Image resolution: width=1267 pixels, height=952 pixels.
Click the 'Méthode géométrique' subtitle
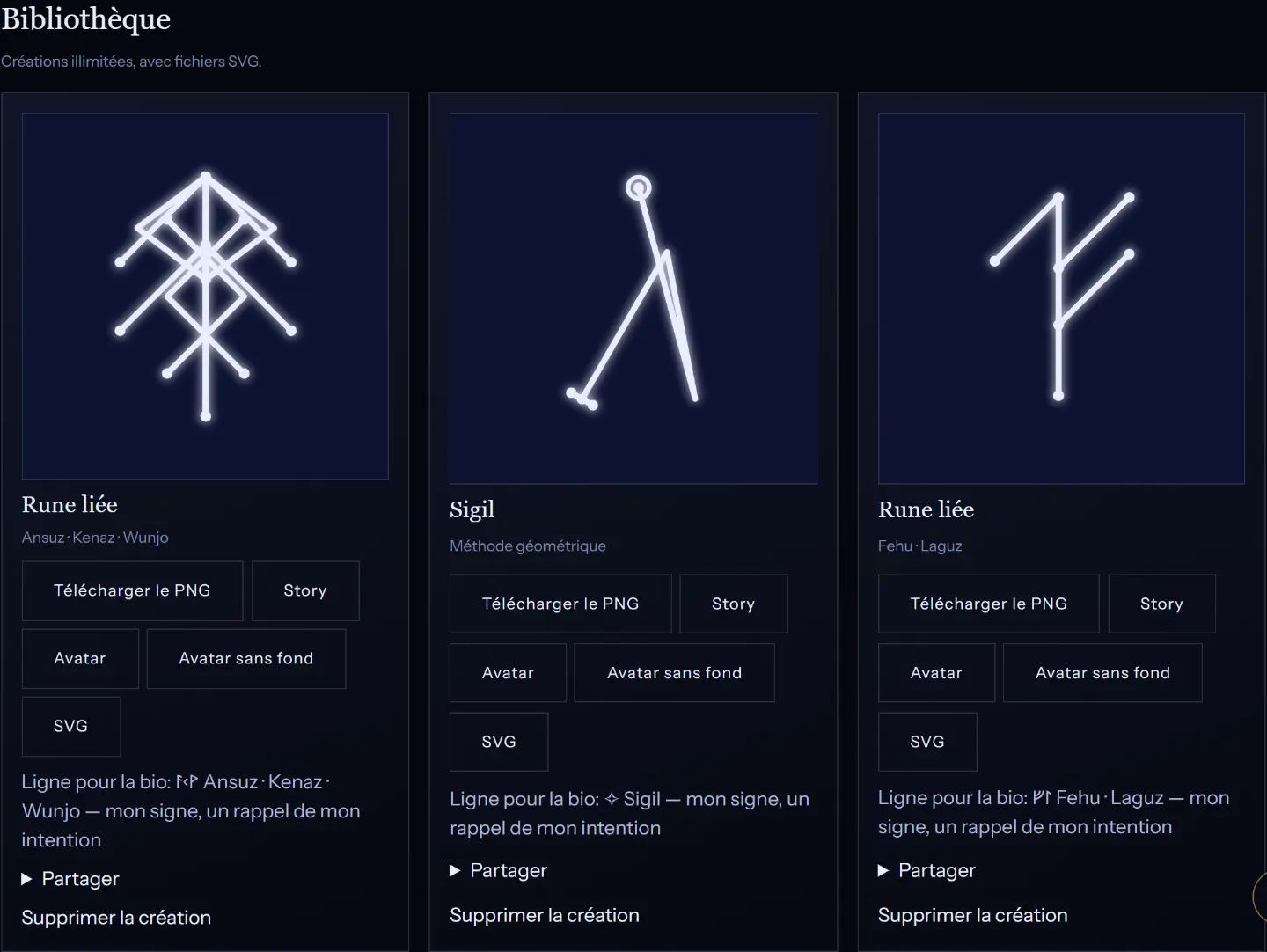point(528,546)
